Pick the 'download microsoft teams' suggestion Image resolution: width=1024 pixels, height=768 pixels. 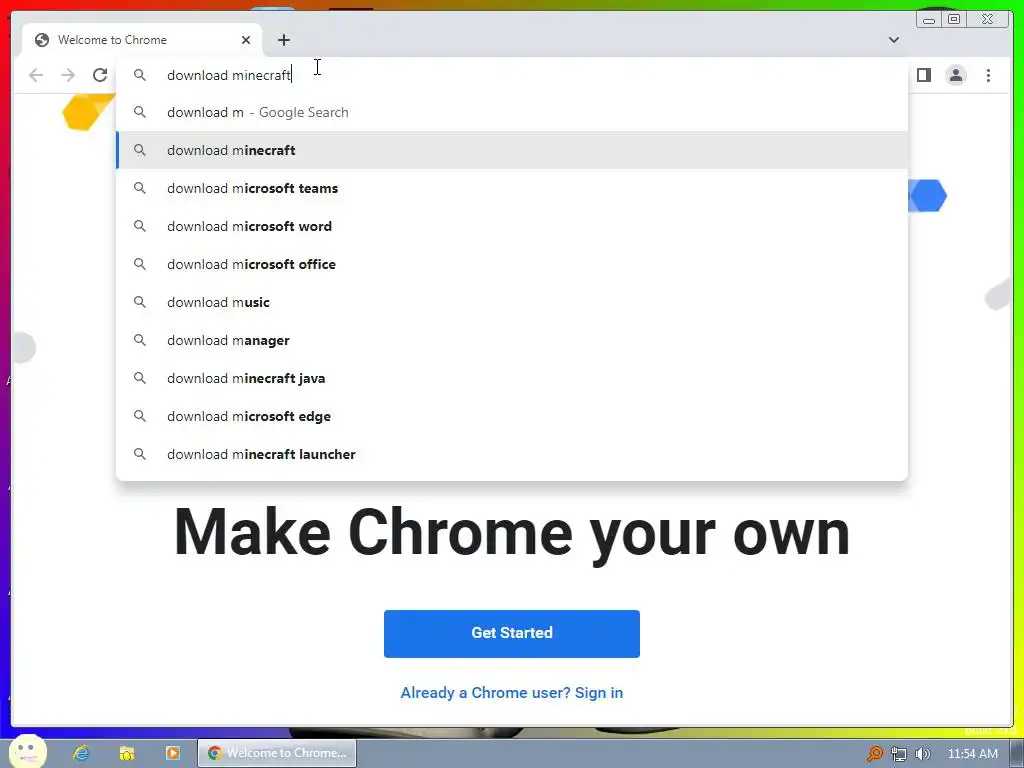tap(512, 188)
